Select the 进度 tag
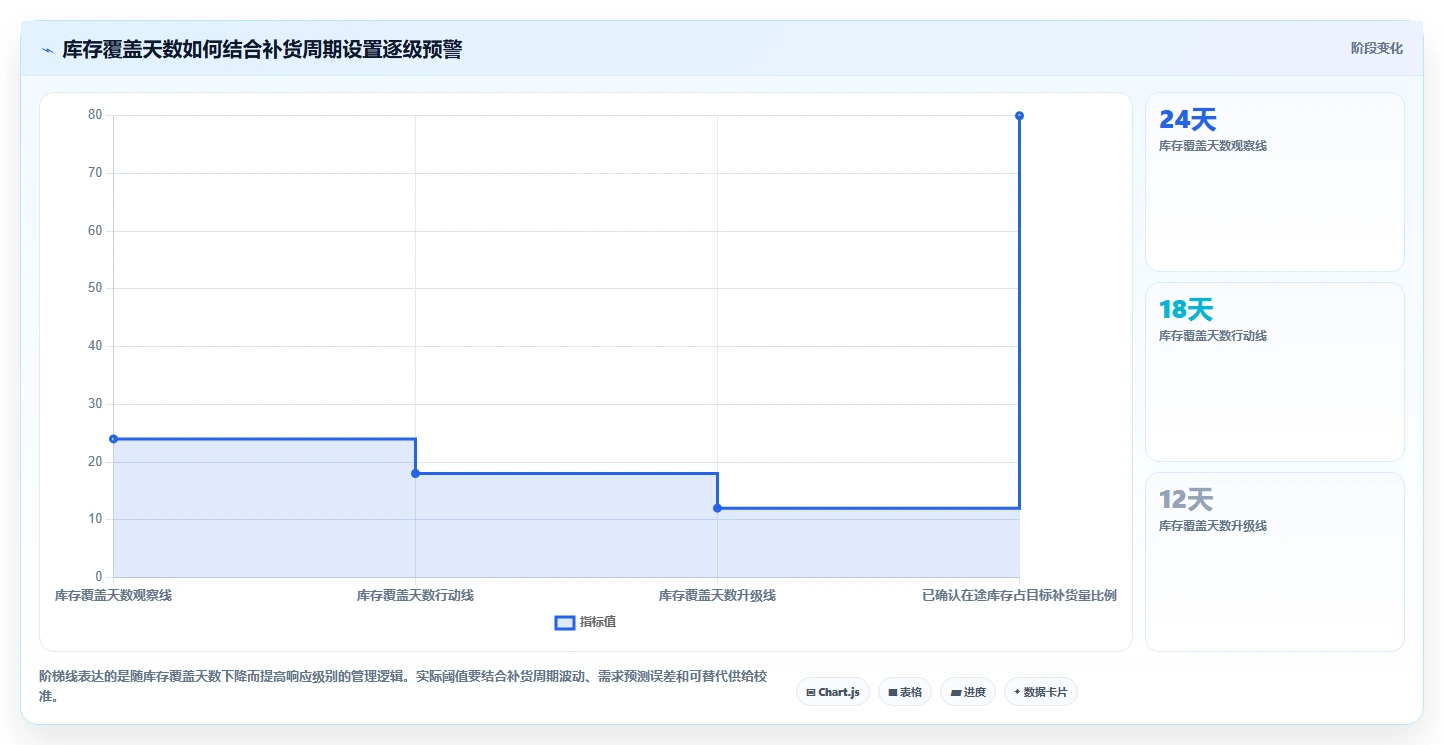The image size is (1444, 745). point(968,692)
